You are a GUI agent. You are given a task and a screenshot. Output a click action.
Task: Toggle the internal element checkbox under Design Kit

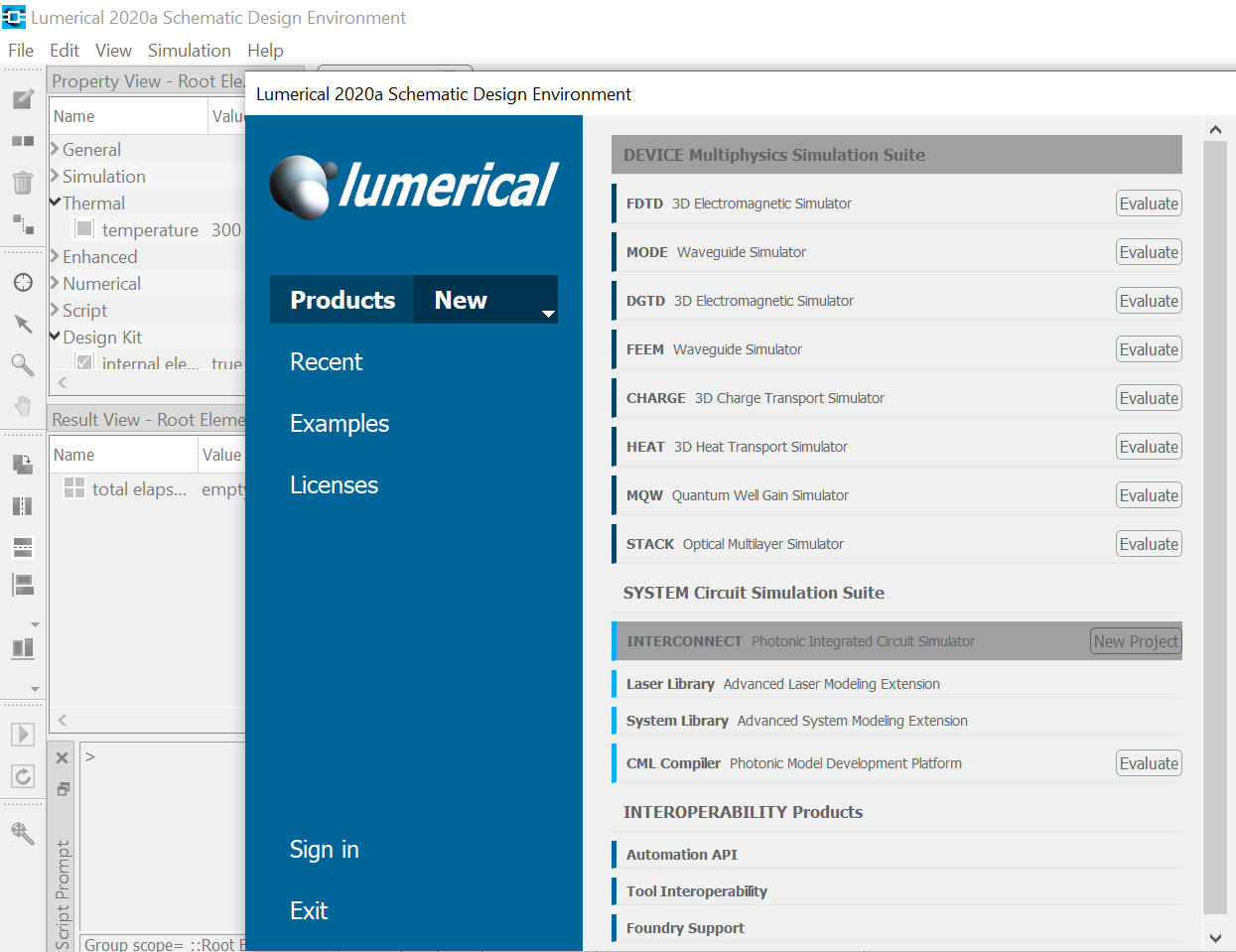pos(84,362)
